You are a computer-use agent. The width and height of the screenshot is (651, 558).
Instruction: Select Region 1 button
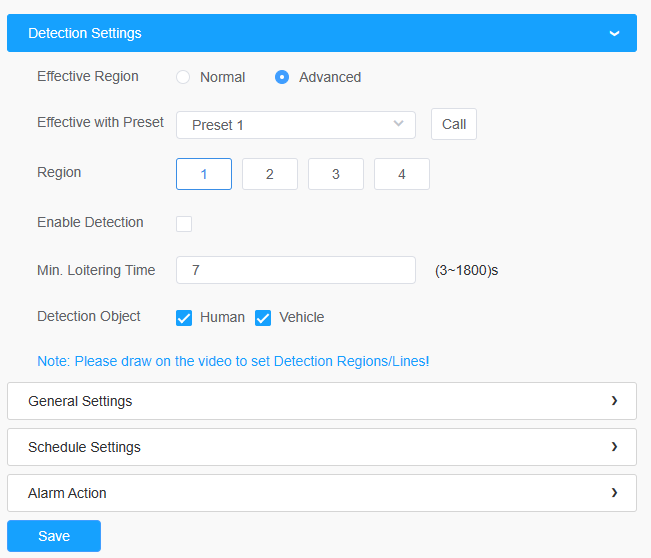204,174
